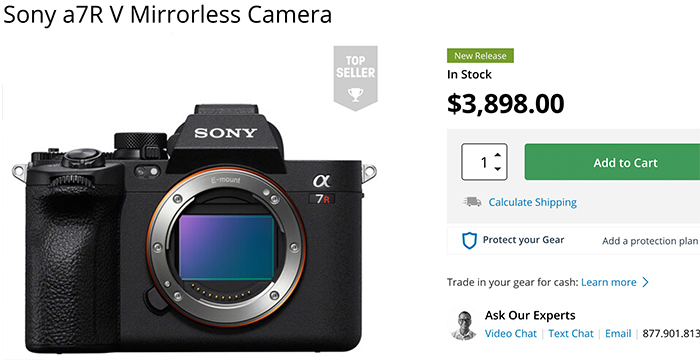Click the Email experts link

click(x=618, y=334)
